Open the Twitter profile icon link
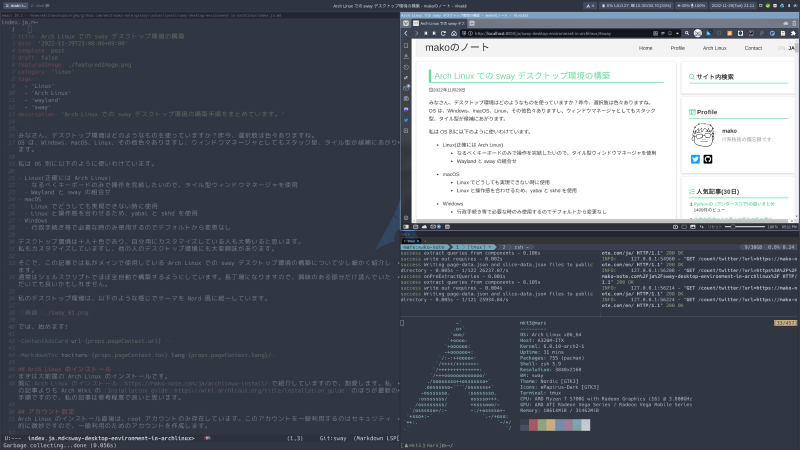This screenshot has width=800, height=450. tap(696, 158)
